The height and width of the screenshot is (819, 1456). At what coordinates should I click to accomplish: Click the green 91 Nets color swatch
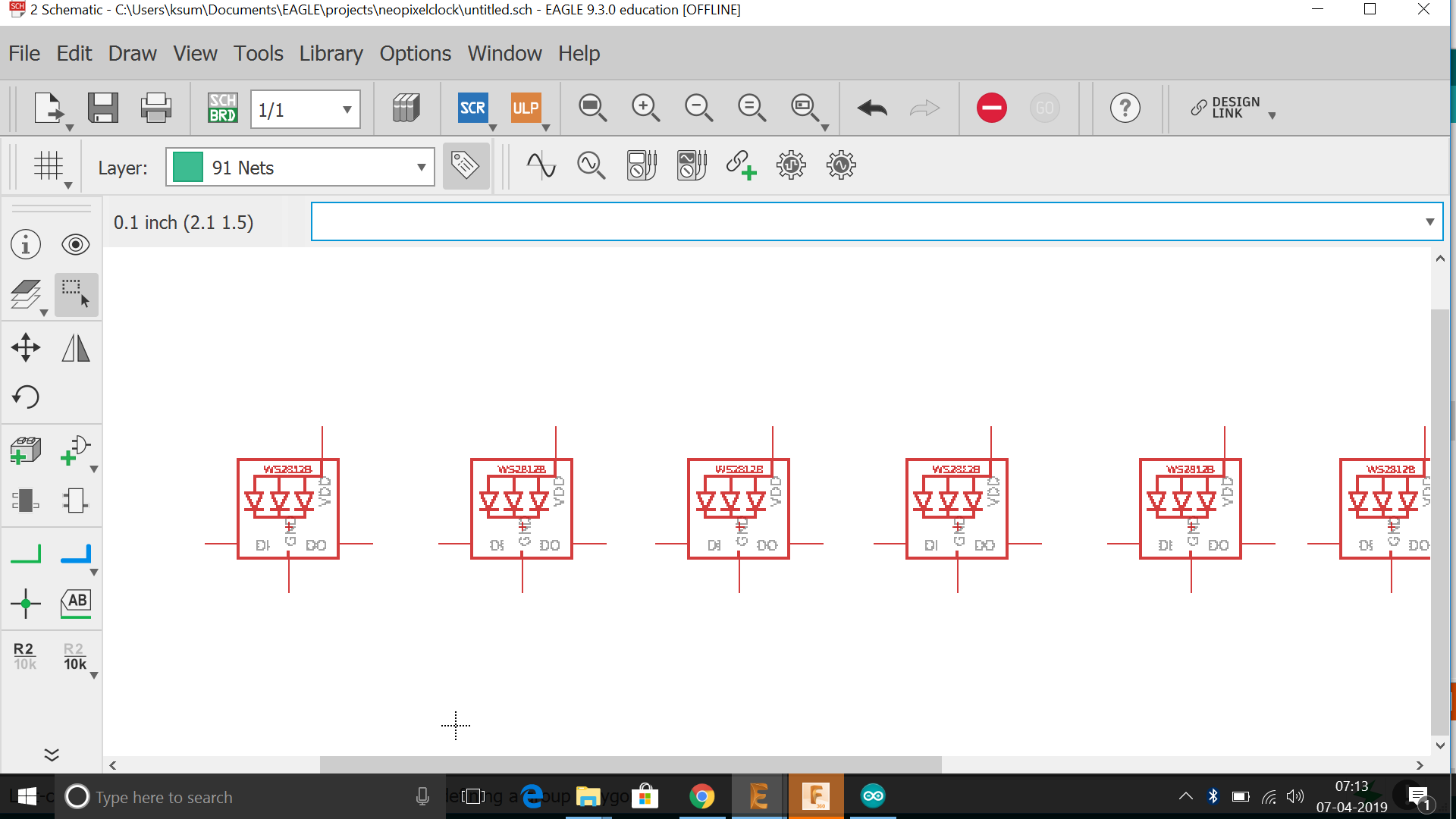click(188, 168)
